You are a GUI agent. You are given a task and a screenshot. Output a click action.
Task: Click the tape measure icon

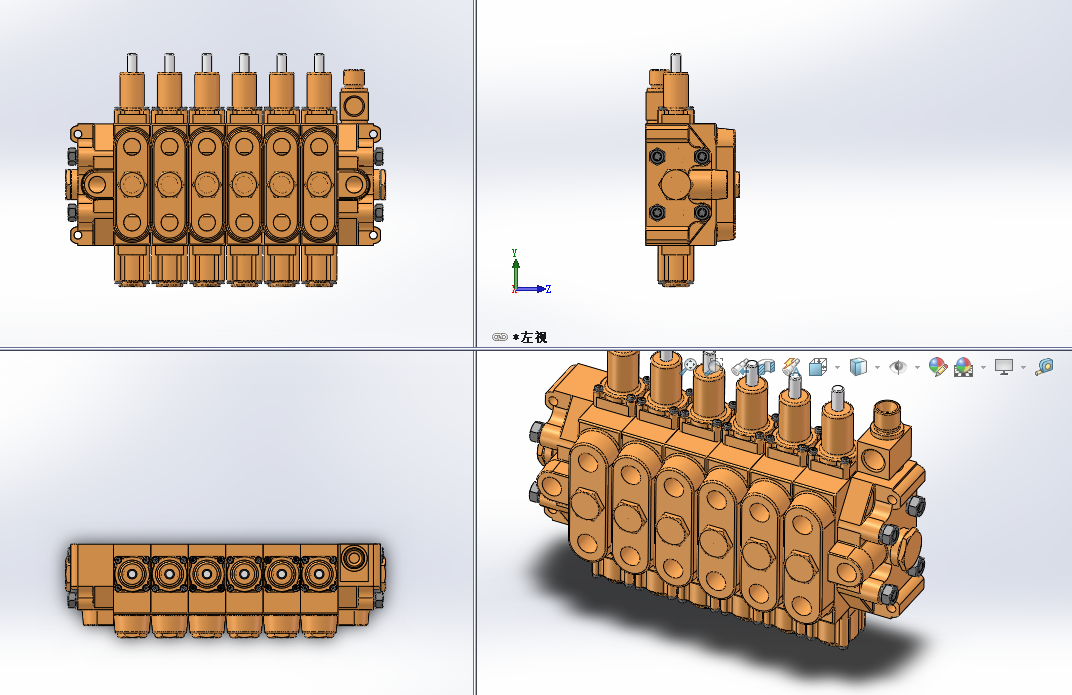pyautogui.click(x=1043, y=367)
